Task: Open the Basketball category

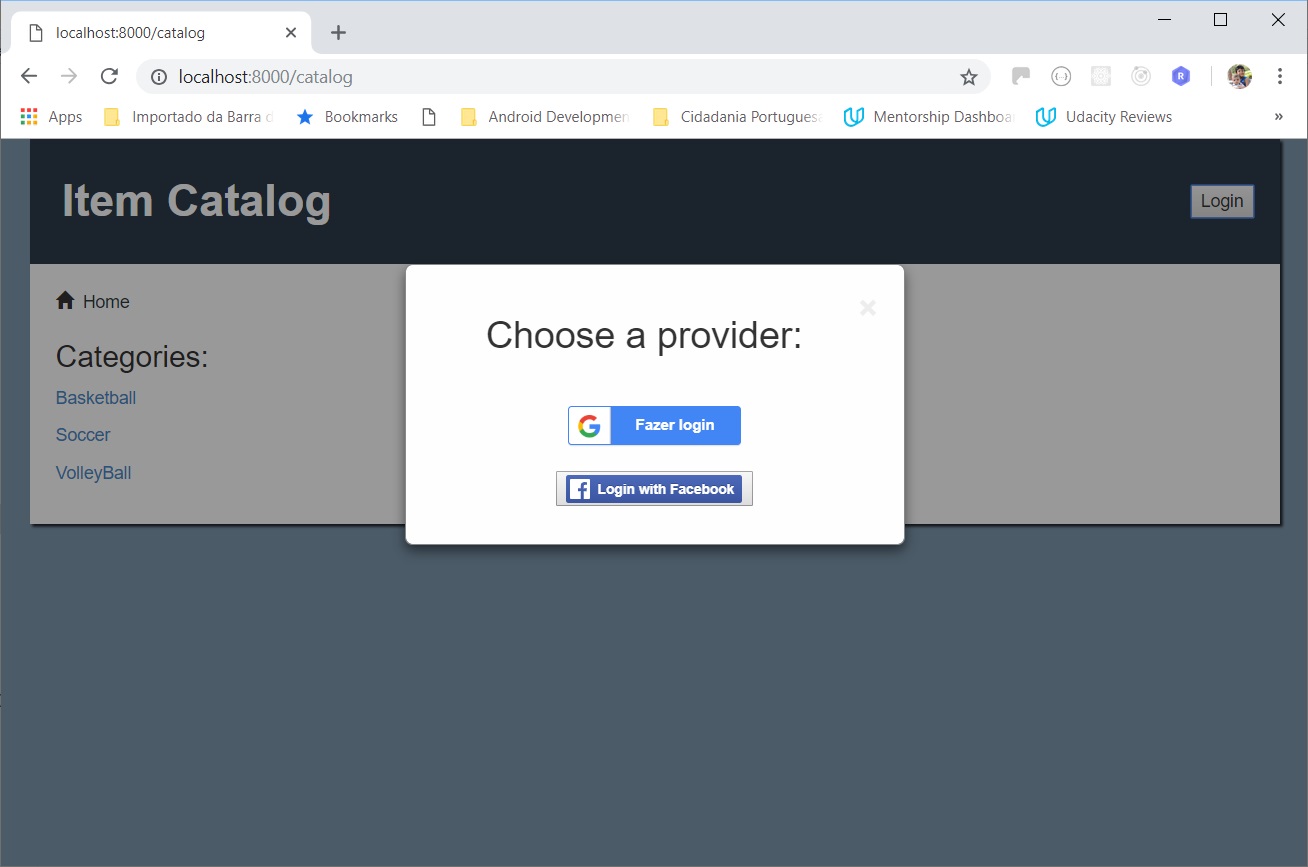Action: pyautogui.click(x=96, y=398)
